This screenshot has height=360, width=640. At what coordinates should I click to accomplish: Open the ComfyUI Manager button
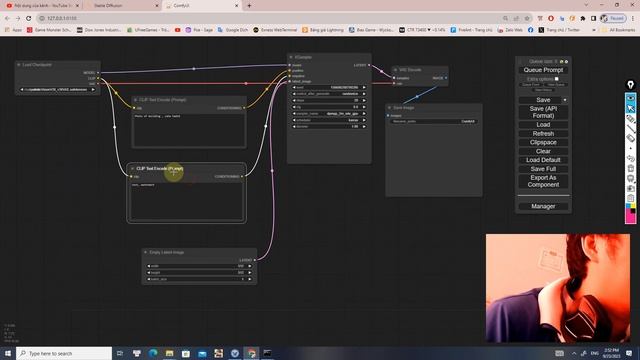pos(543,207)
